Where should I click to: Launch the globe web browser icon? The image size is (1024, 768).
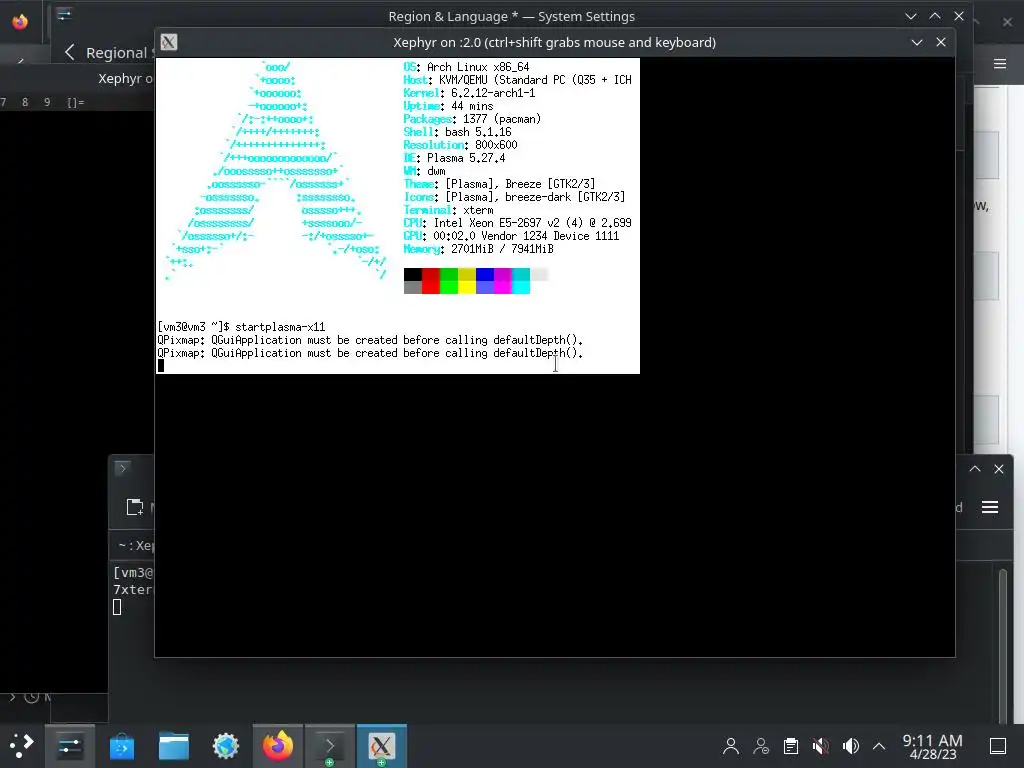tap(226, 745)
